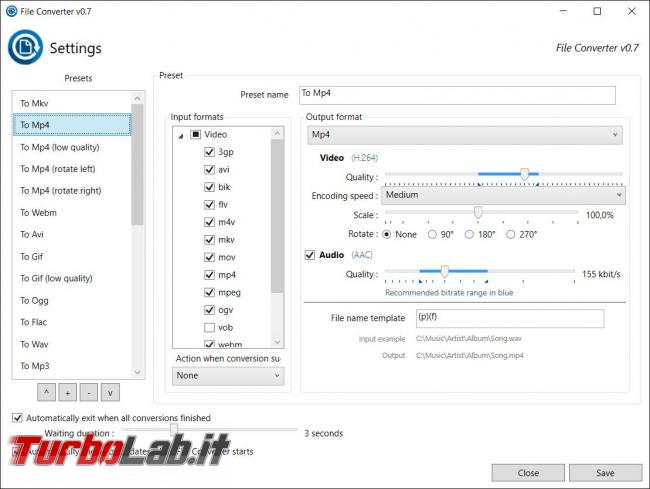Move selected preset up with ^ button
Screen dimensions: 650x489
pos(46,392)
